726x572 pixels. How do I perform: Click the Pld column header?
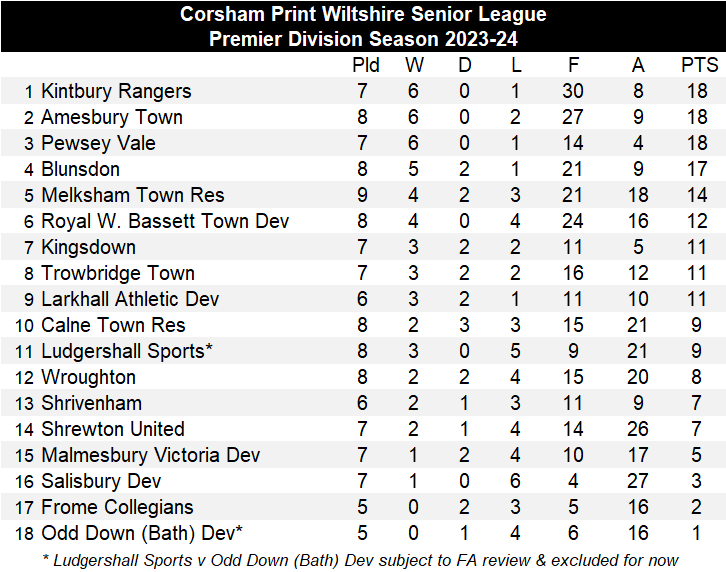367,65
